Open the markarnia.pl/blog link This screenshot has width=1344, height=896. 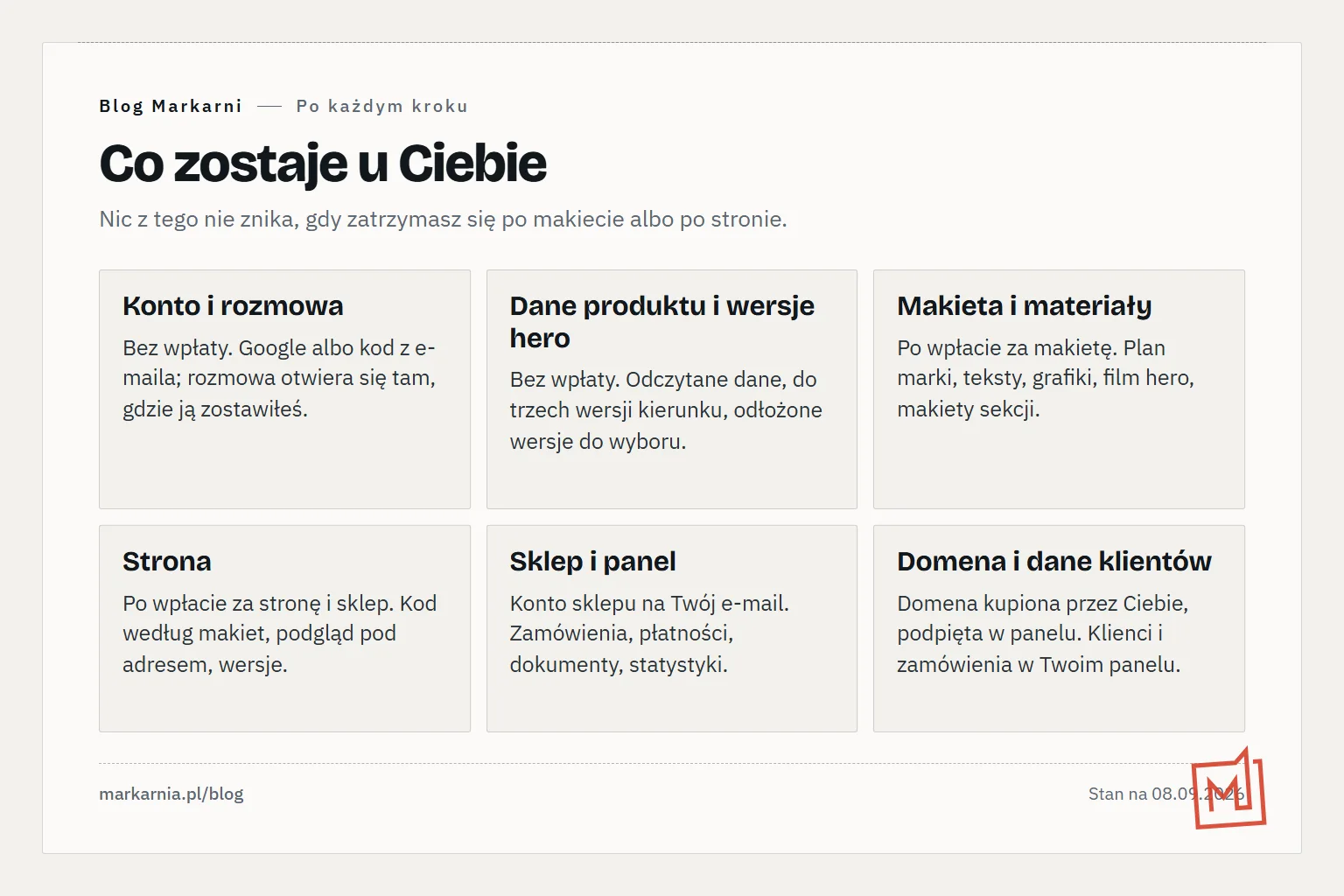[x=171, y=794]
